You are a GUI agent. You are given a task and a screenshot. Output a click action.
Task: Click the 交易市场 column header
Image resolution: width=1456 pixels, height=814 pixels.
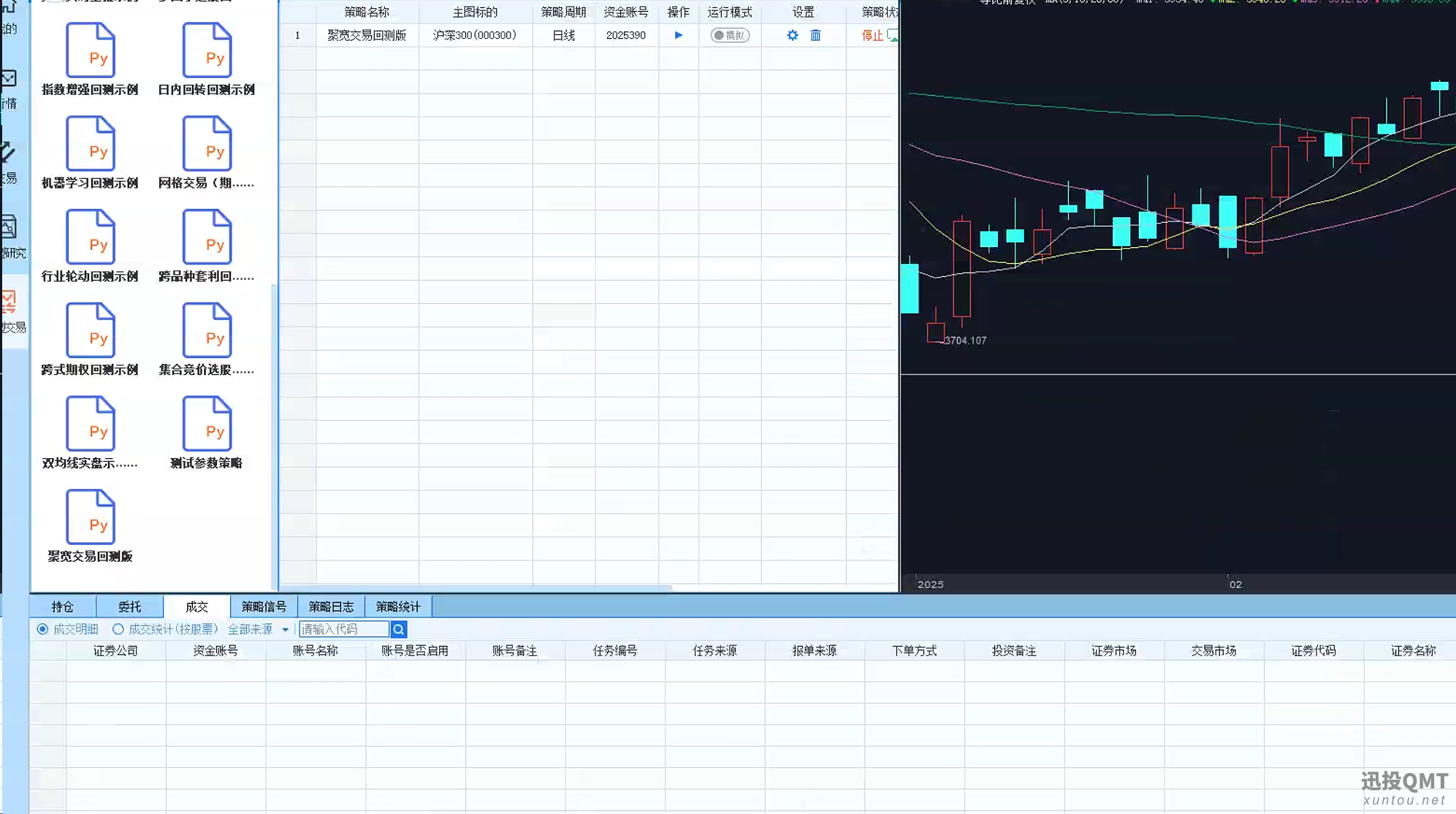tap(1213, 650)
